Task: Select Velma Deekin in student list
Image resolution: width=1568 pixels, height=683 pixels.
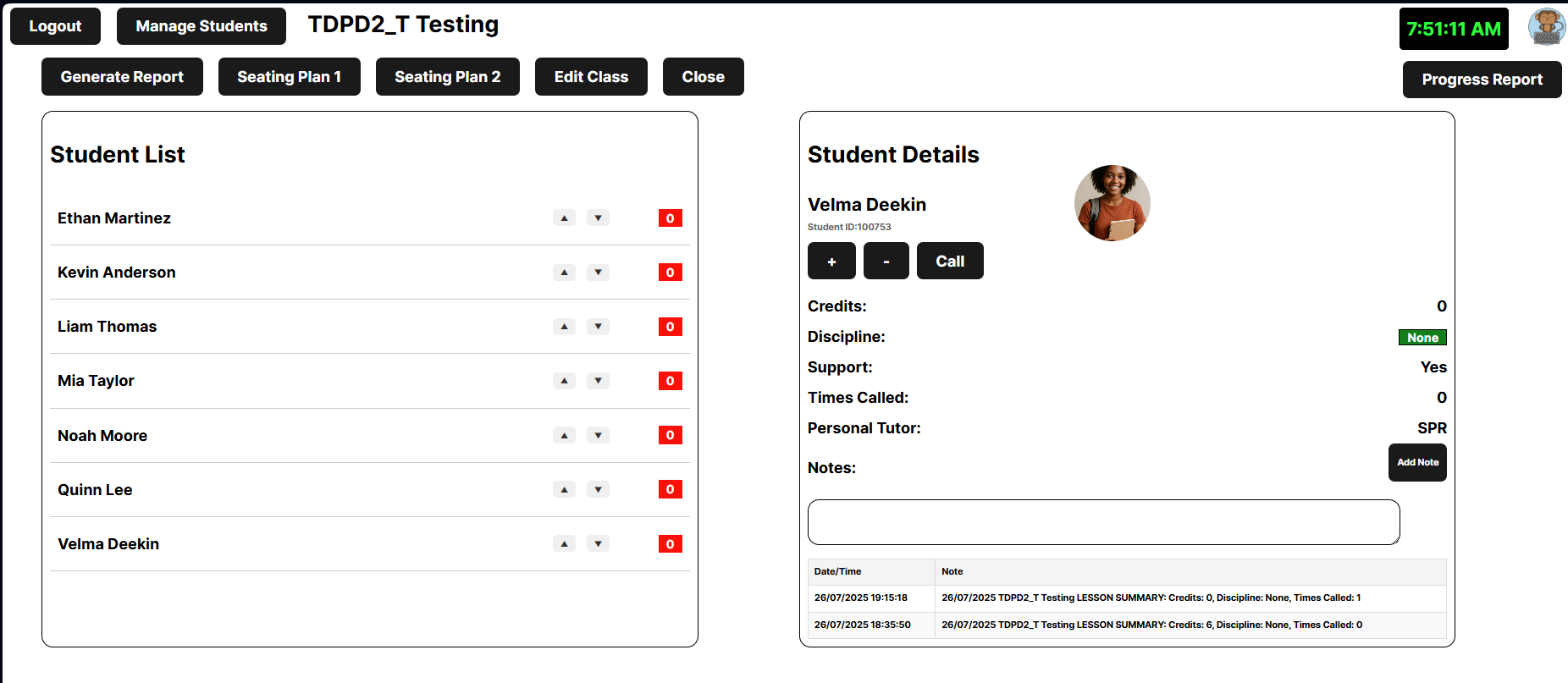Action: click(x=108, y=544)
